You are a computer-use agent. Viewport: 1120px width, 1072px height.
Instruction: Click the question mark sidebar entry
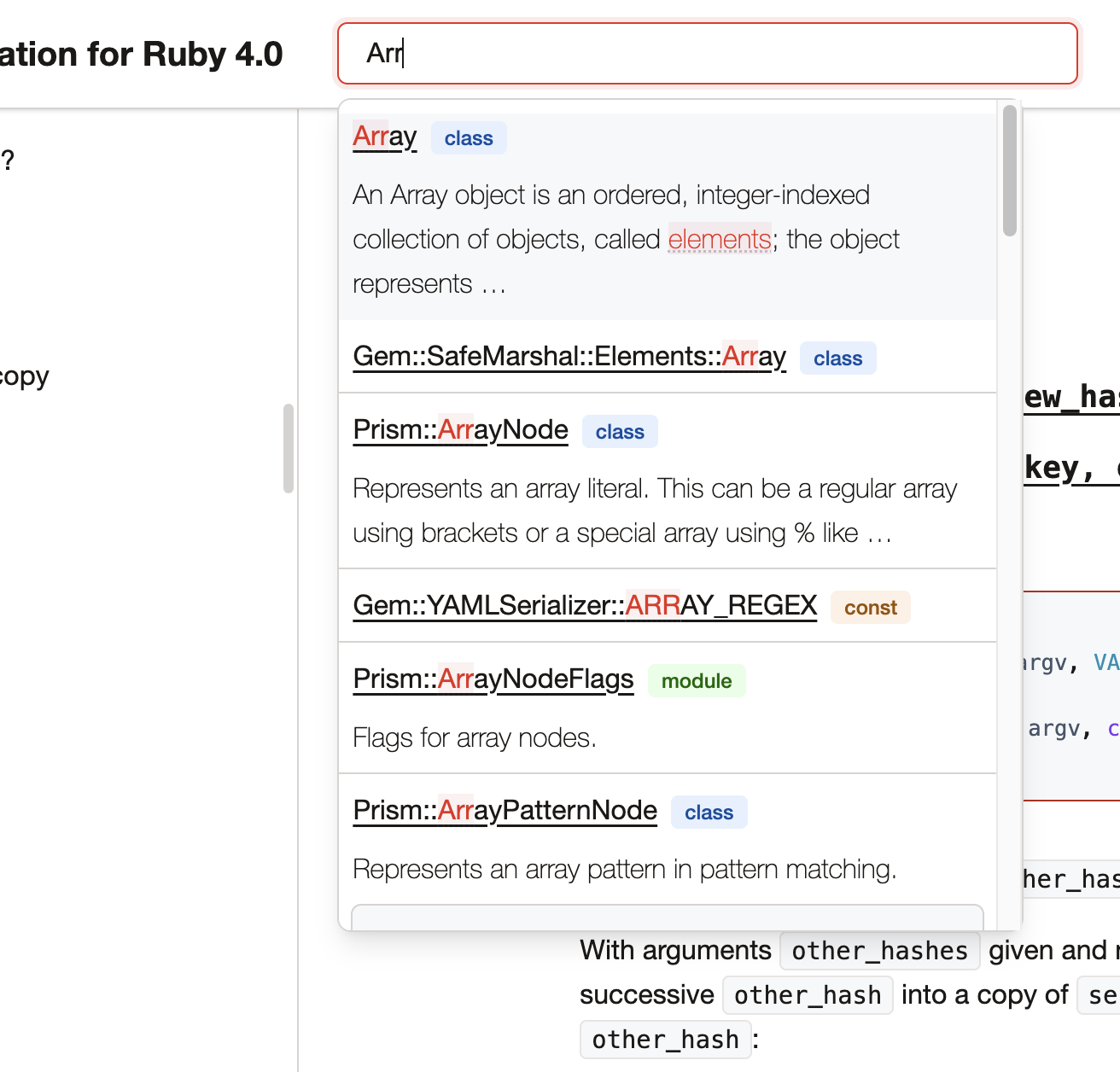[x=6, y=158]
